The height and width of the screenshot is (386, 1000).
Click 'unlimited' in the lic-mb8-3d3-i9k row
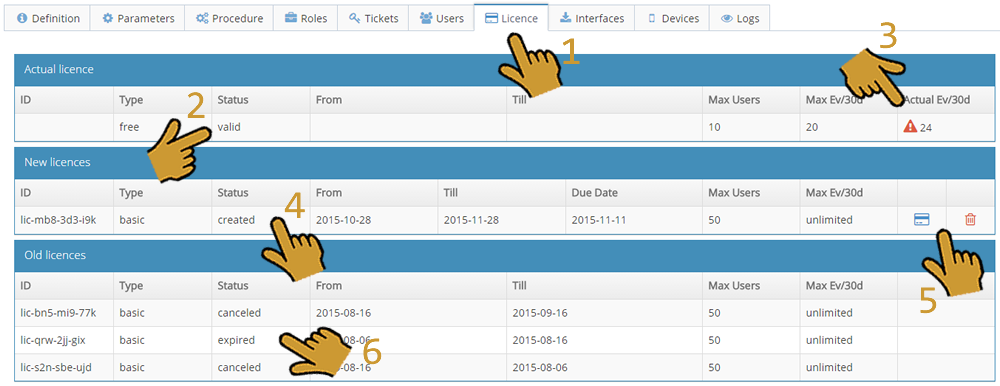click(829, 219)
